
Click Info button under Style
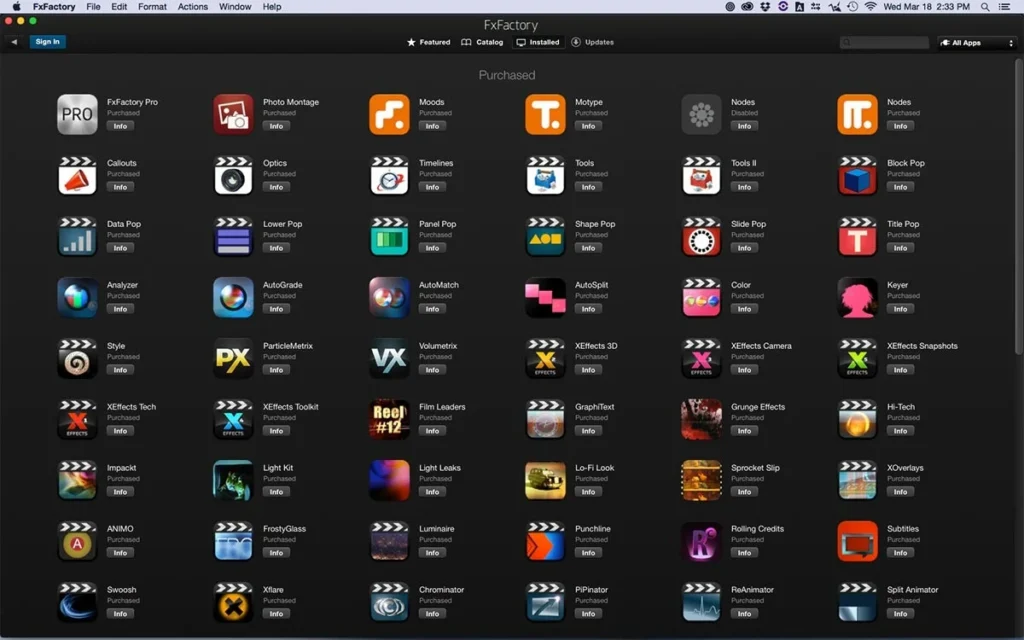click(120, 370)
